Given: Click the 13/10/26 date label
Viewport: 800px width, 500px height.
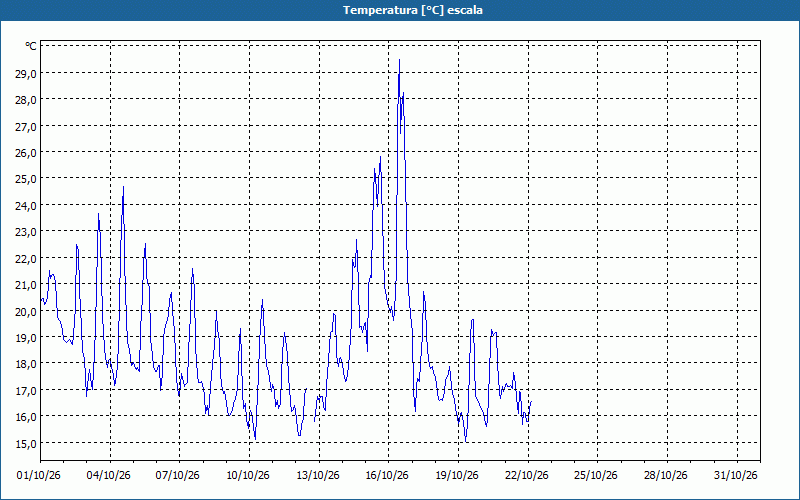Looking at the screenshot, I should coord(318,475).
